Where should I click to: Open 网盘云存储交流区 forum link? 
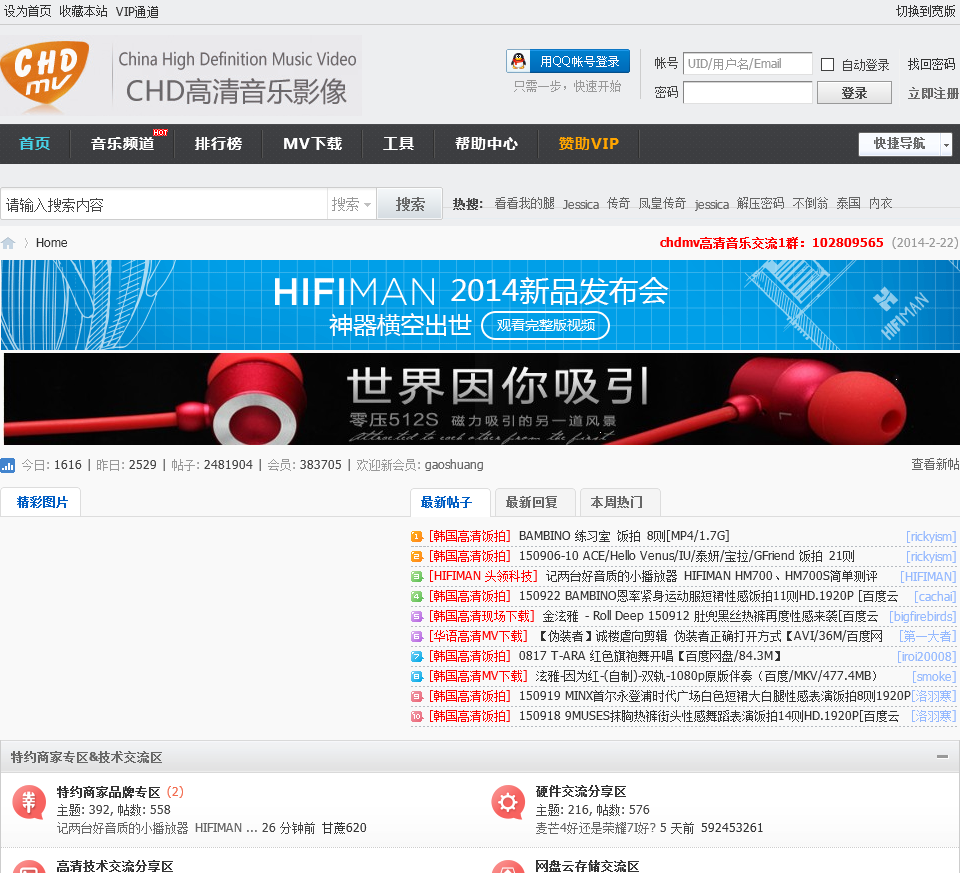pos(587,866)
